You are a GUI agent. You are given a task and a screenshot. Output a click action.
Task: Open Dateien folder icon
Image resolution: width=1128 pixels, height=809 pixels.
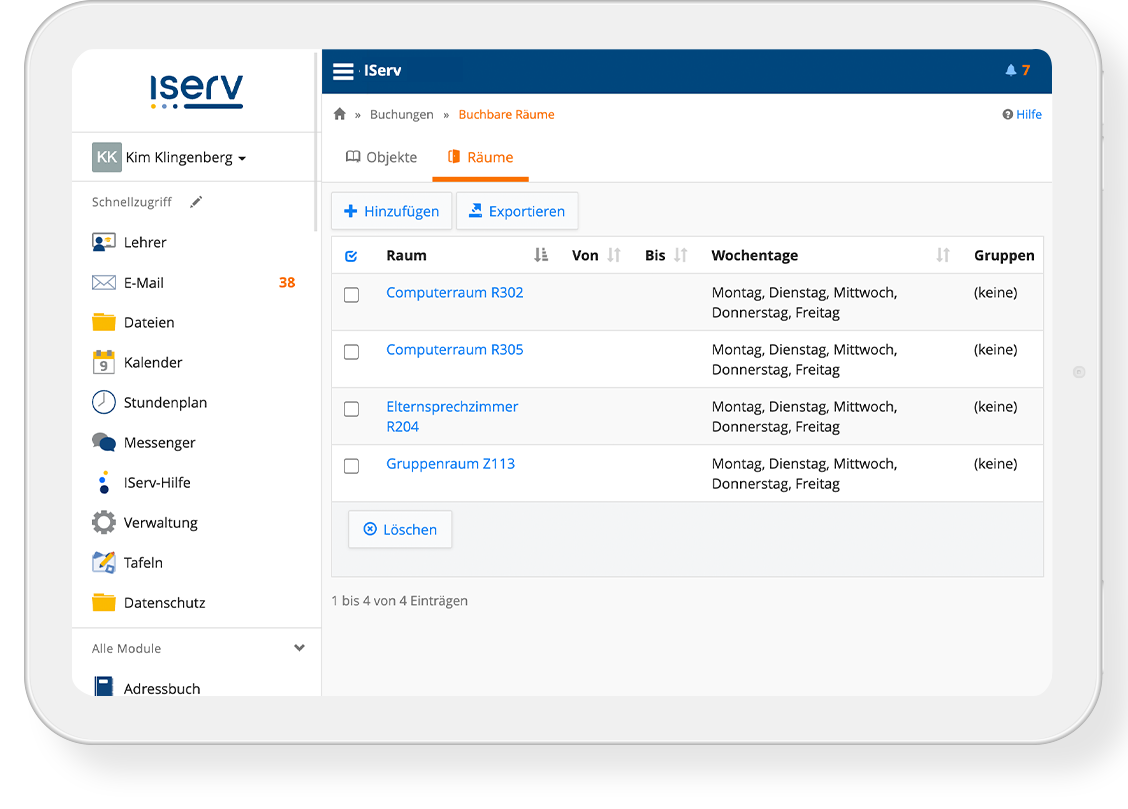104,322
